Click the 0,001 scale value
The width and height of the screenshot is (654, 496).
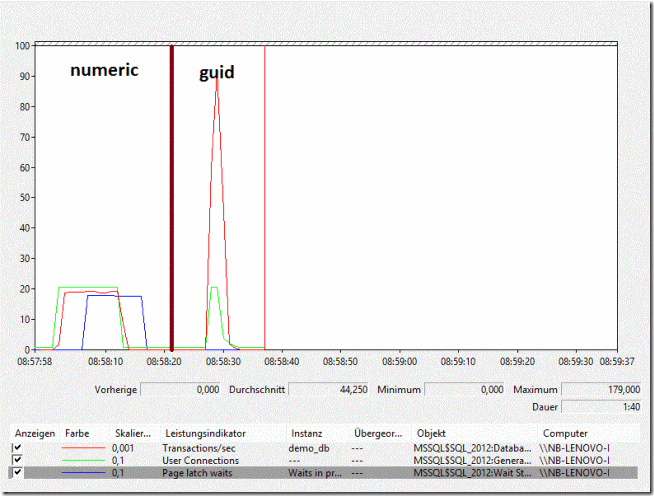(x=123, y=448)
